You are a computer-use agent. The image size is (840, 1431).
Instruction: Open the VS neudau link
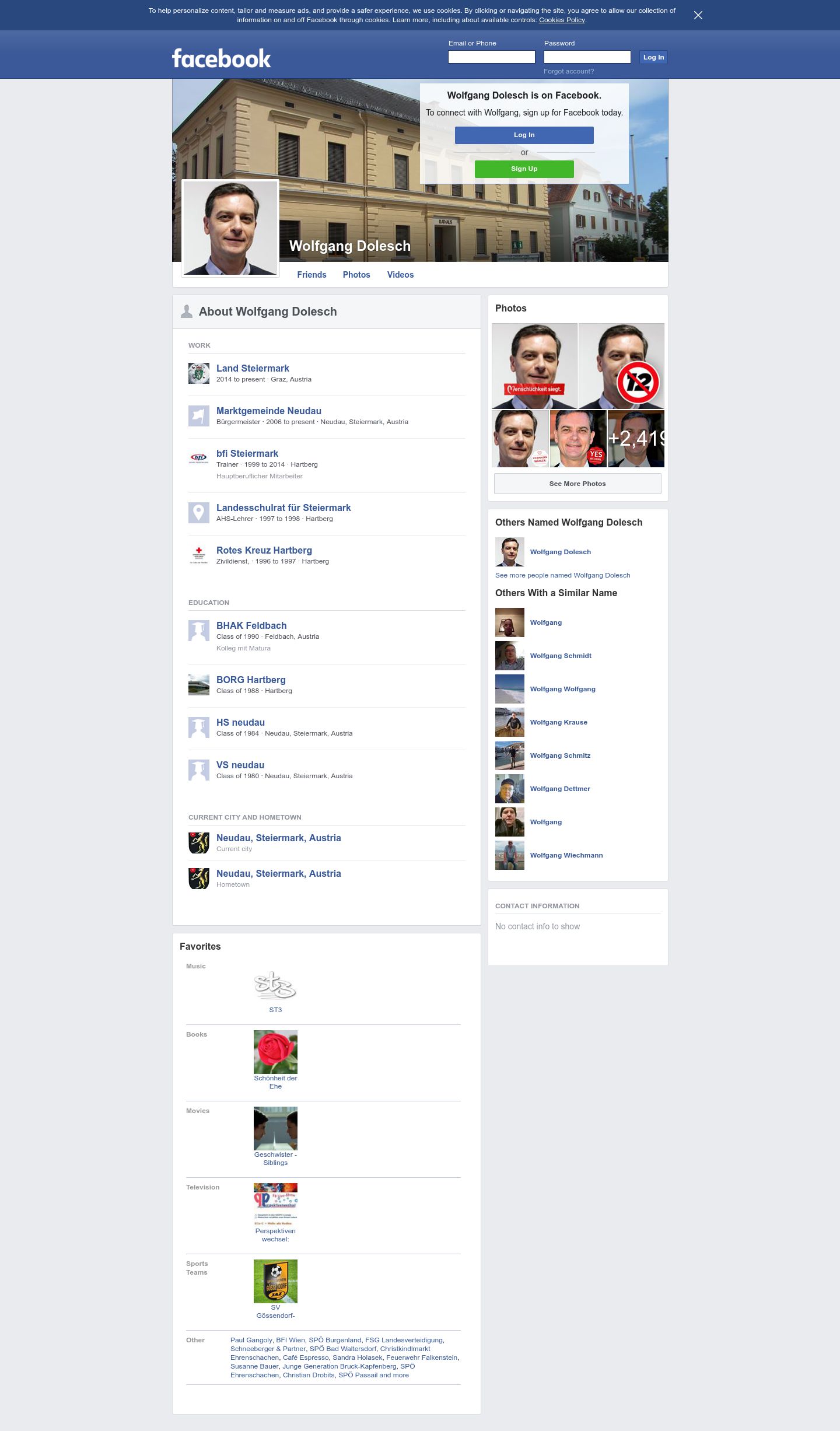point(240,765)
